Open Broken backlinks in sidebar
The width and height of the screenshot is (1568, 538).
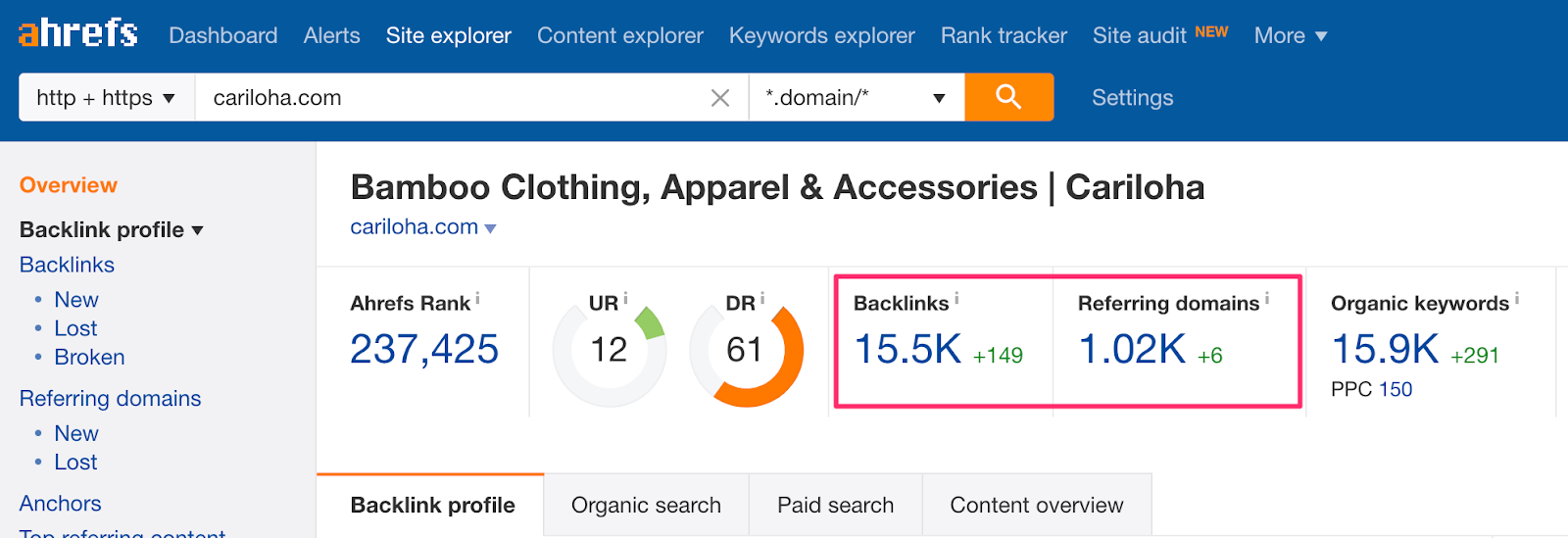[x=89, y=357]
